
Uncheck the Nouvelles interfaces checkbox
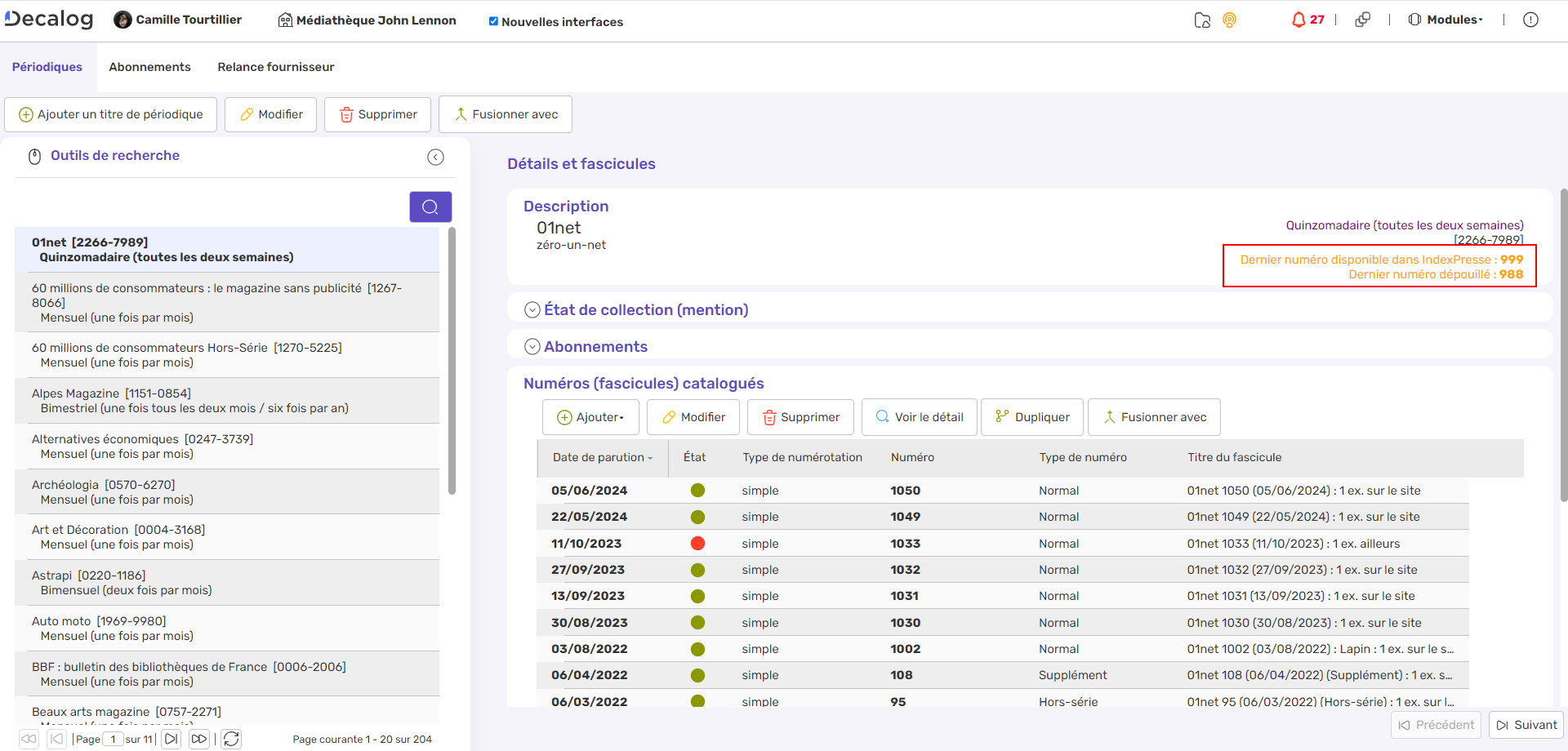point(493,21)
